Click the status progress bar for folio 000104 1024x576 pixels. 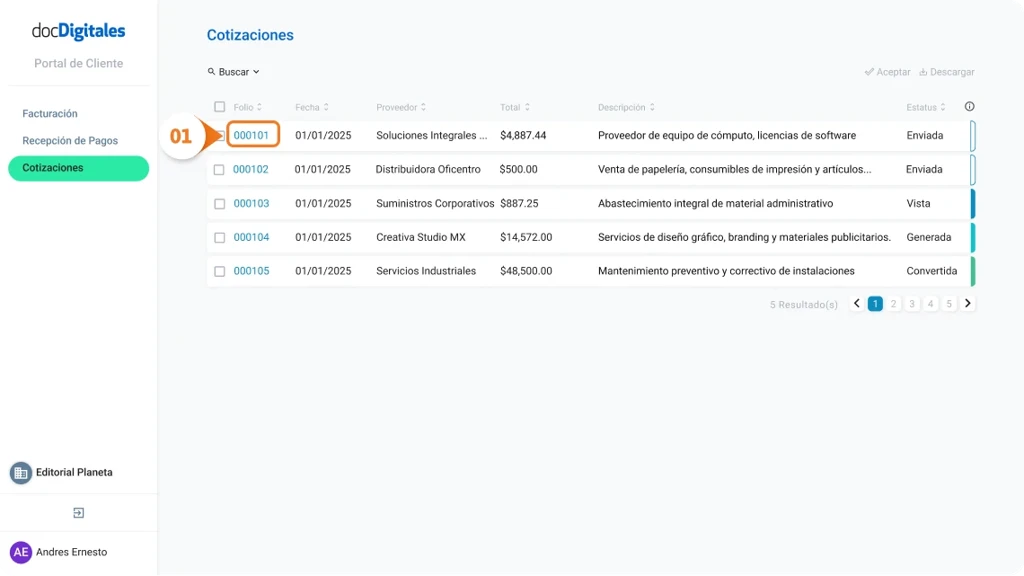pyautogui.click(x=970, y=237)
